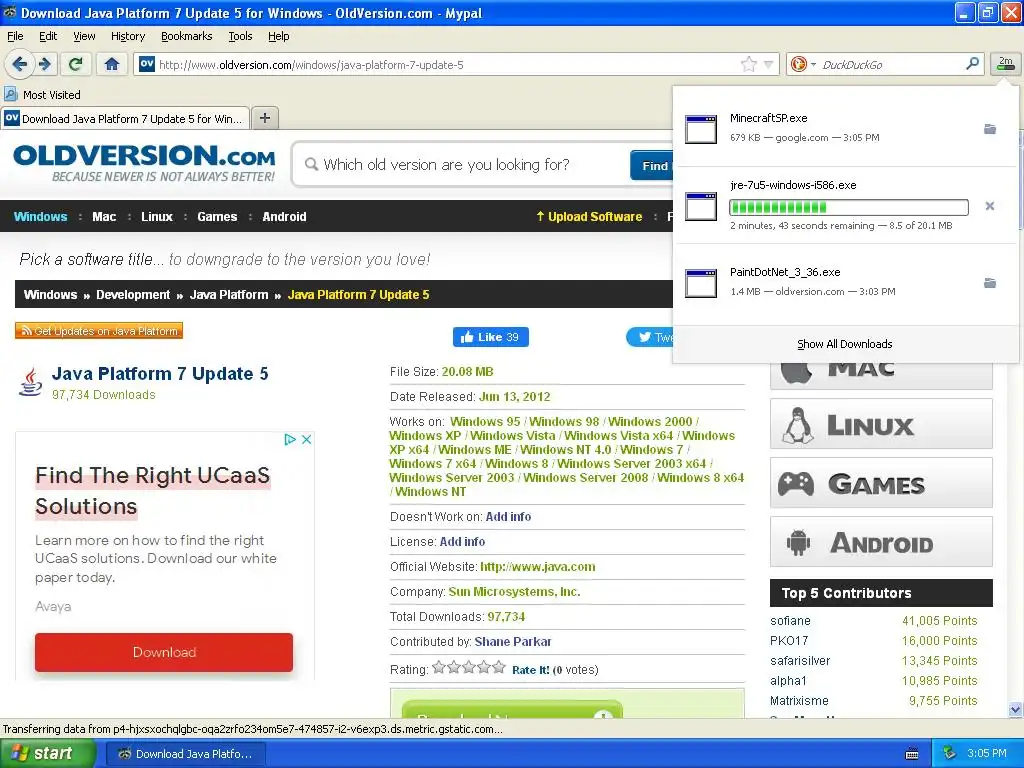Image resolution: width=1024 pixels, height=768 pixels.
Task: Click the Games controller sidebar button
Action: click(x=881, y=483)
